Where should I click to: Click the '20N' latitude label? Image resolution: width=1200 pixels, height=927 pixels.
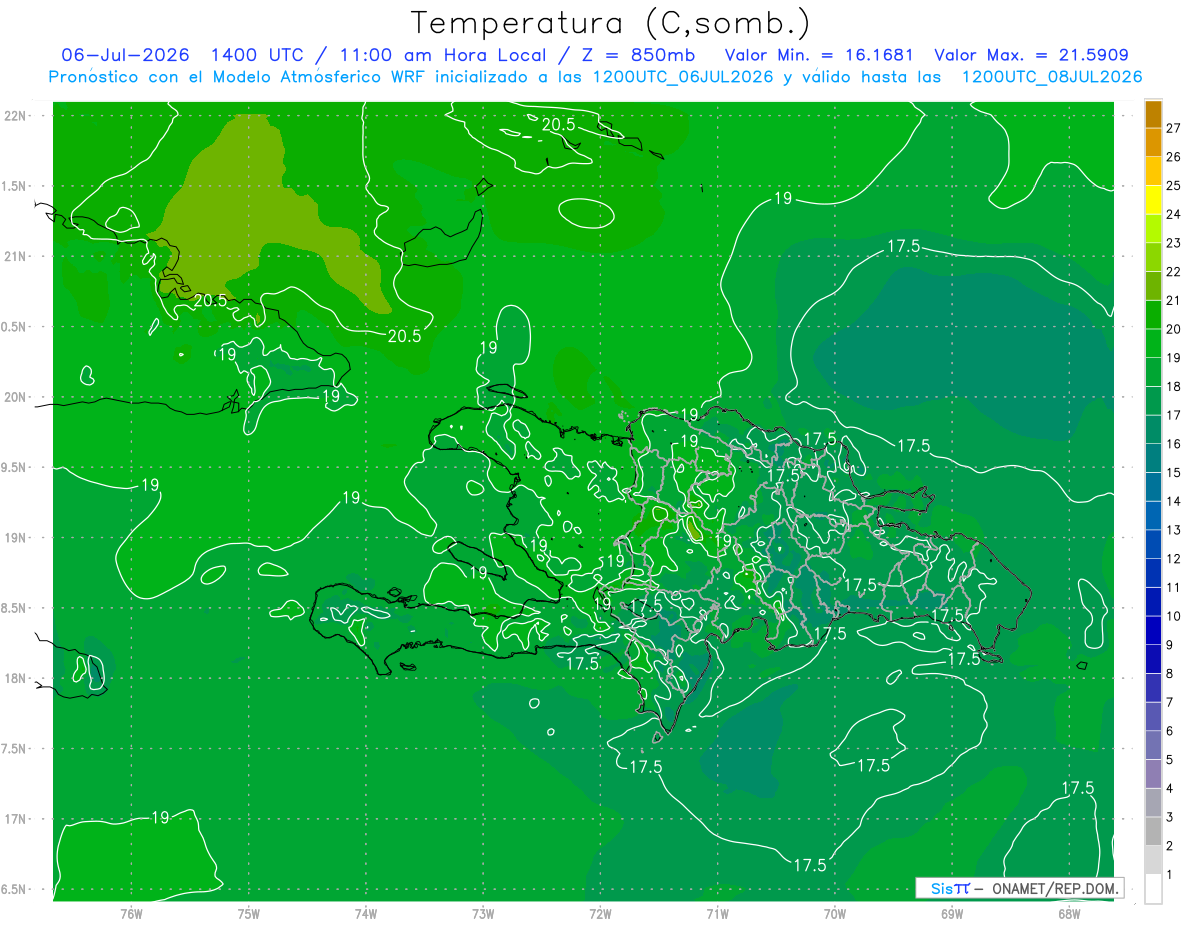coord(15,397)
